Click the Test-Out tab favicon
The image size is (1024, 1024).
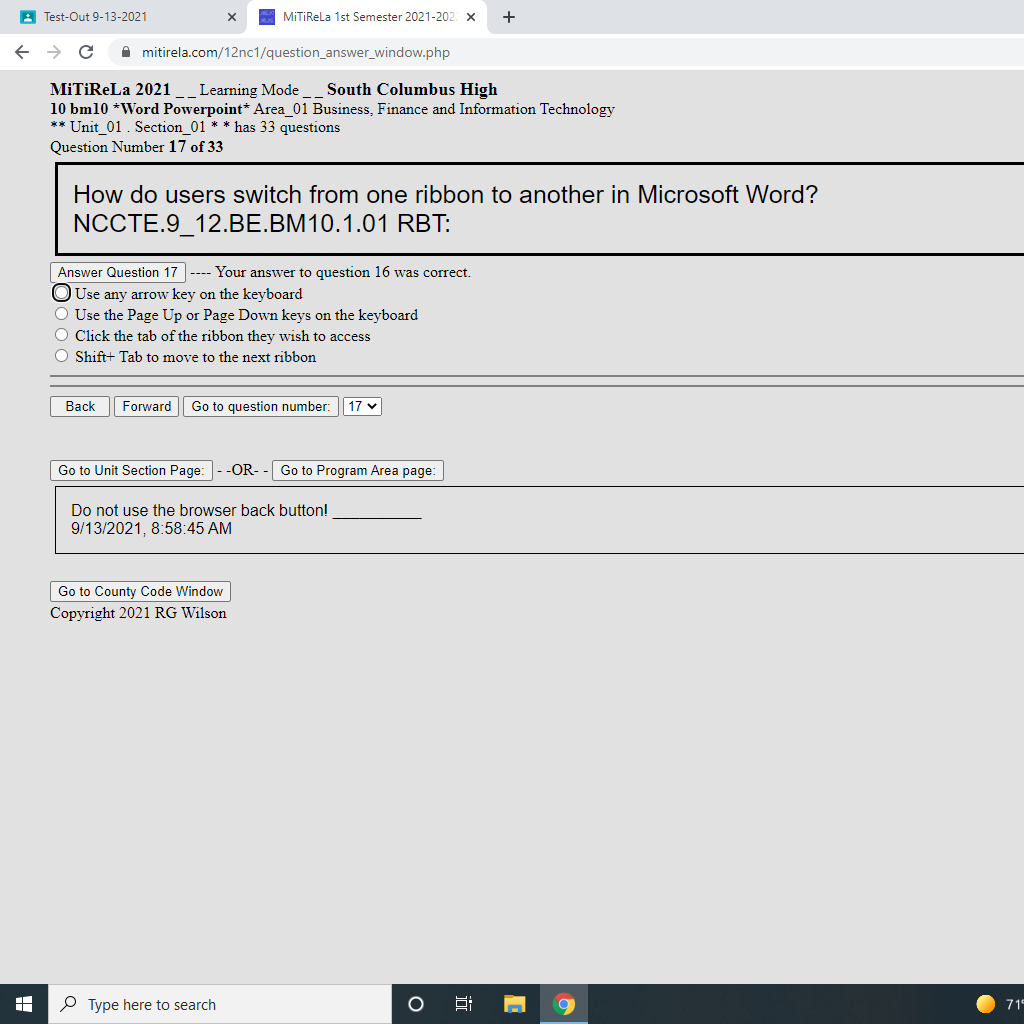click(x=27, y=17)
